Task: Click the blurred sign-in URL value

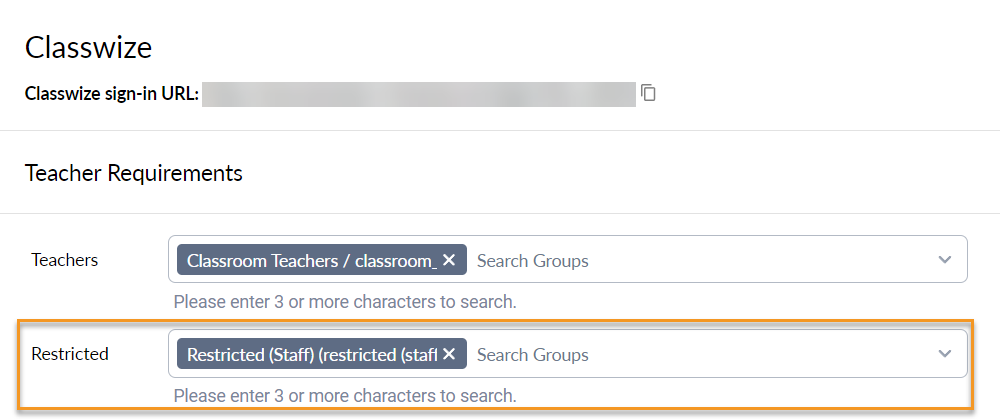Action: [419, 94]
